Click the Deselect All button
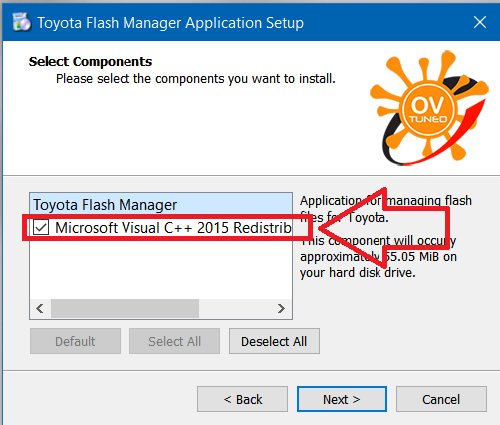This screenshot has height=425, width=500. point(274,341)
